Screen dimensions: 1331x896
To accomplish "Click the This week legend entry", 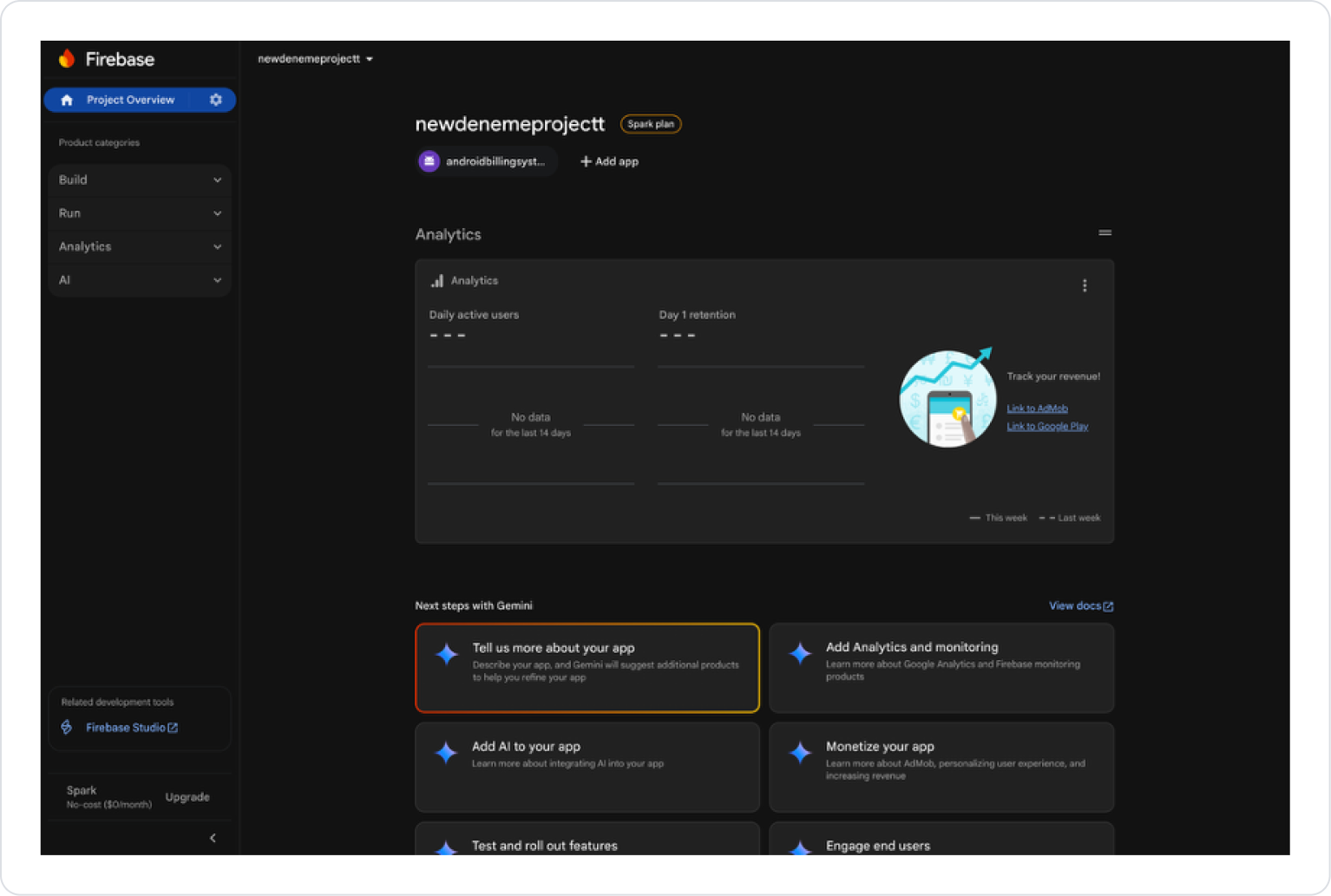I will click(x=998, y=518).
